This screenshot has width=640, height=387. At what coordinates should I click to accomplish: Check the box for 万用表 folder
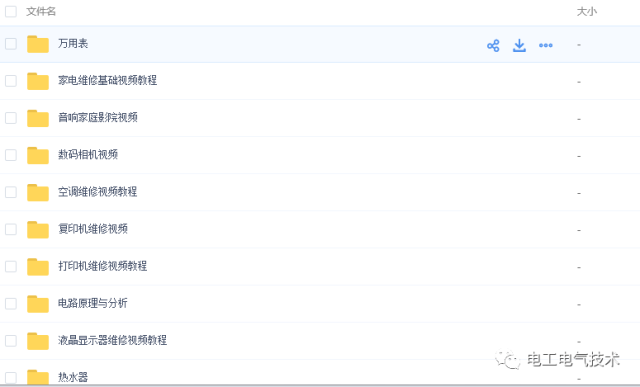pos(11,44)
